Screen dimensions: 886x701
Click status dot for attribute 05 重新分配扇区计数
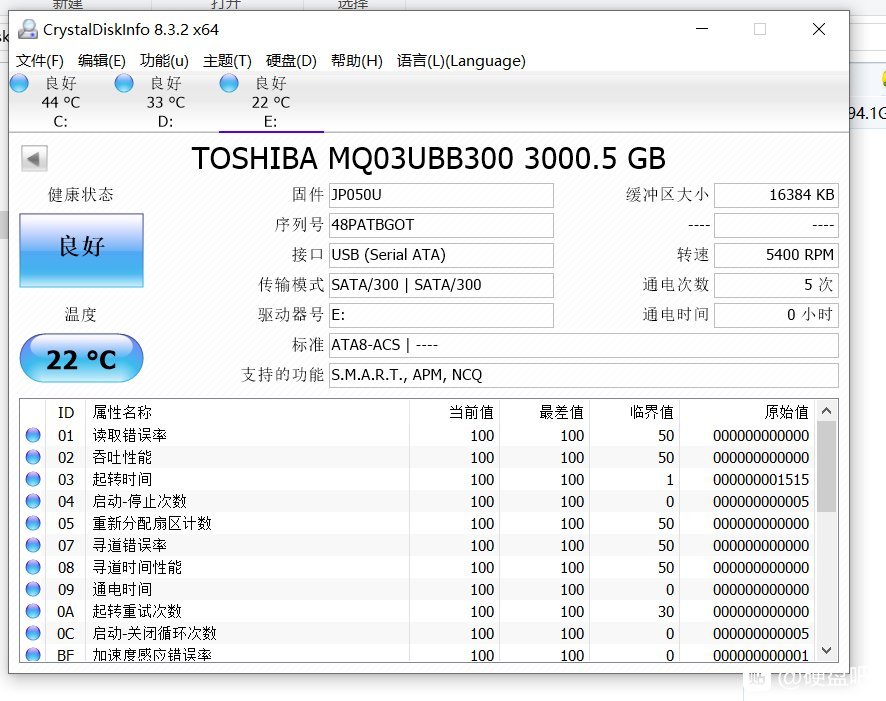click(x=33, y=523)
